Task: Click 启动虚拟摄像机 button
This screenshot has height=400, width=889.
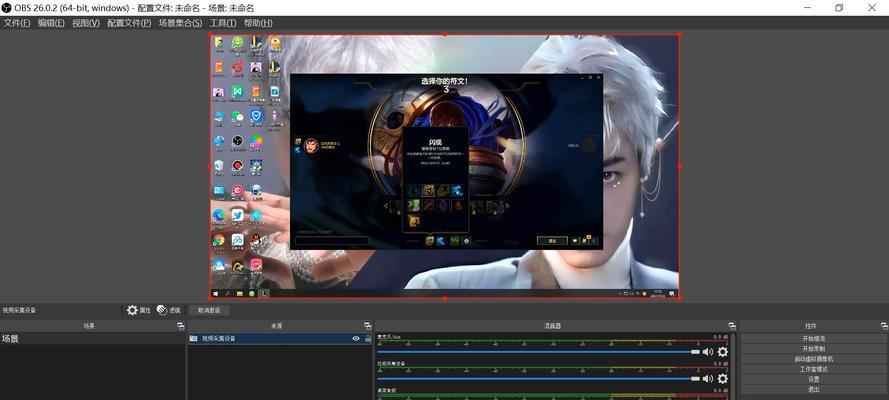Action: pos(814,359)
